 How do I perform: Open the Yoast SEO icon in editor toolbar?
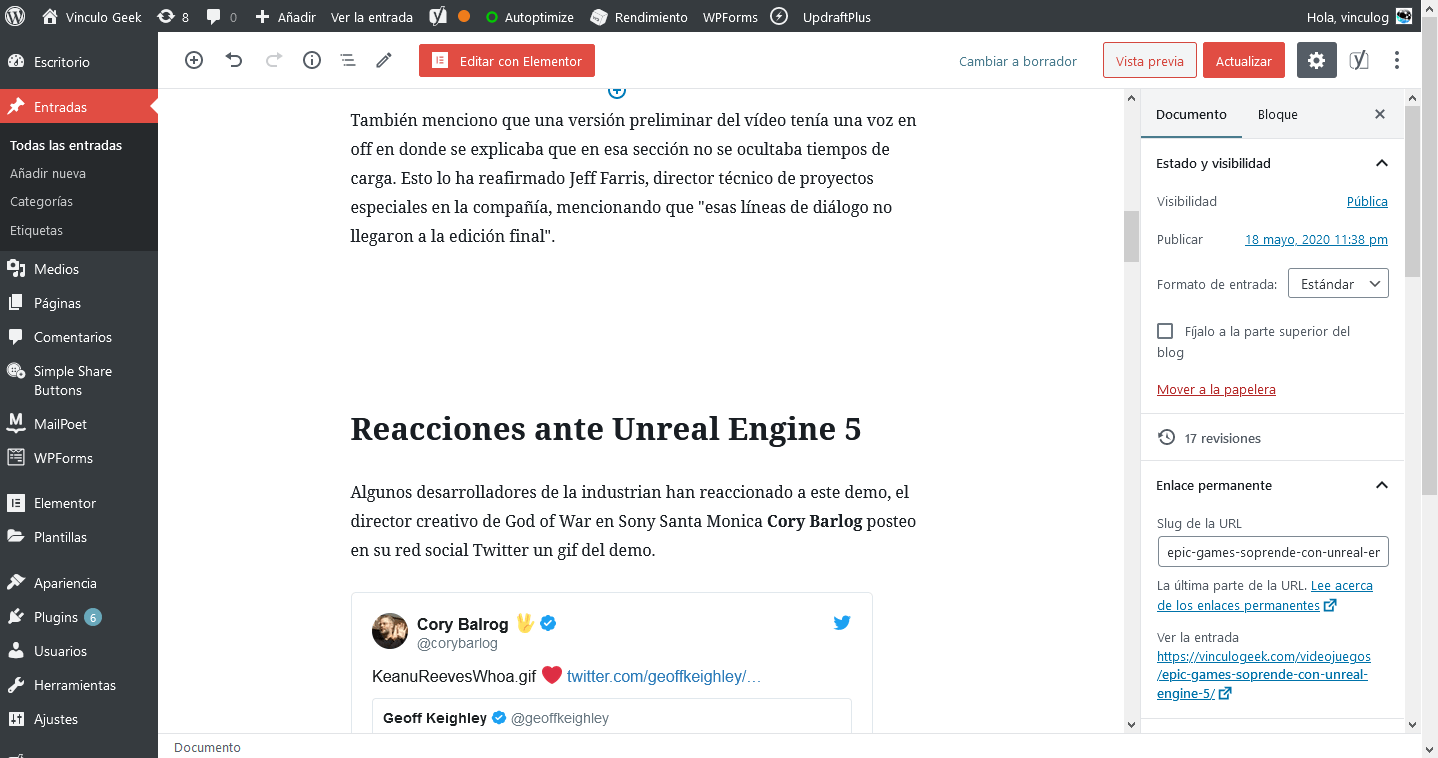pos(1358,61)
